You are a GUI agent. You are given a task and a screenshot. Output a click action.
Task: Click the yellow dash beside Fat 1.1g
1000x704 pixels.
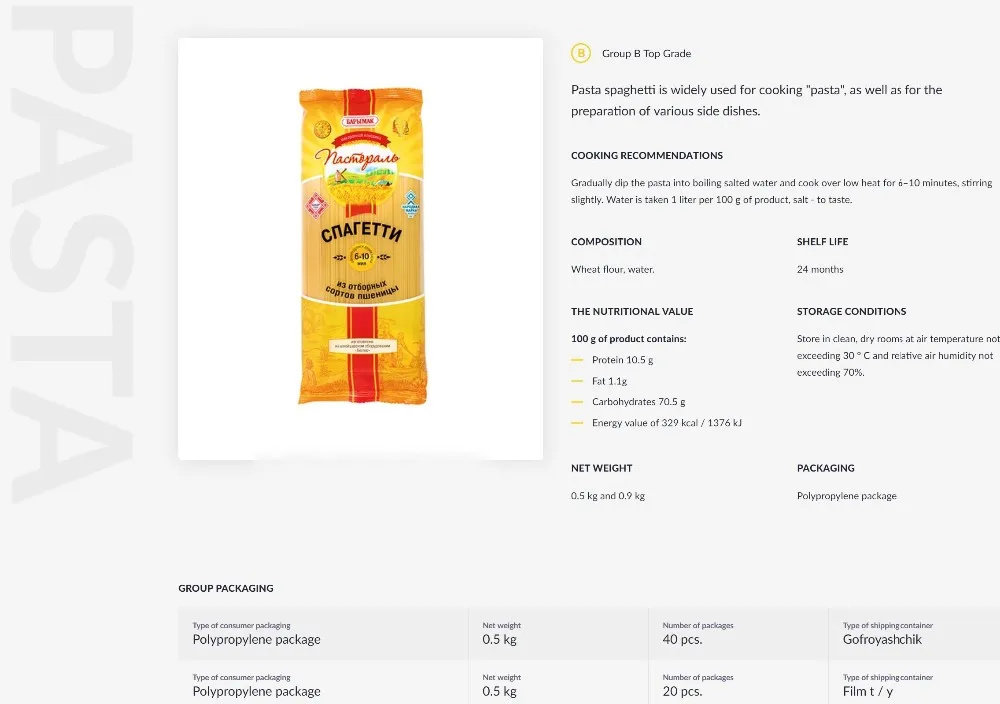pos(577,381)
